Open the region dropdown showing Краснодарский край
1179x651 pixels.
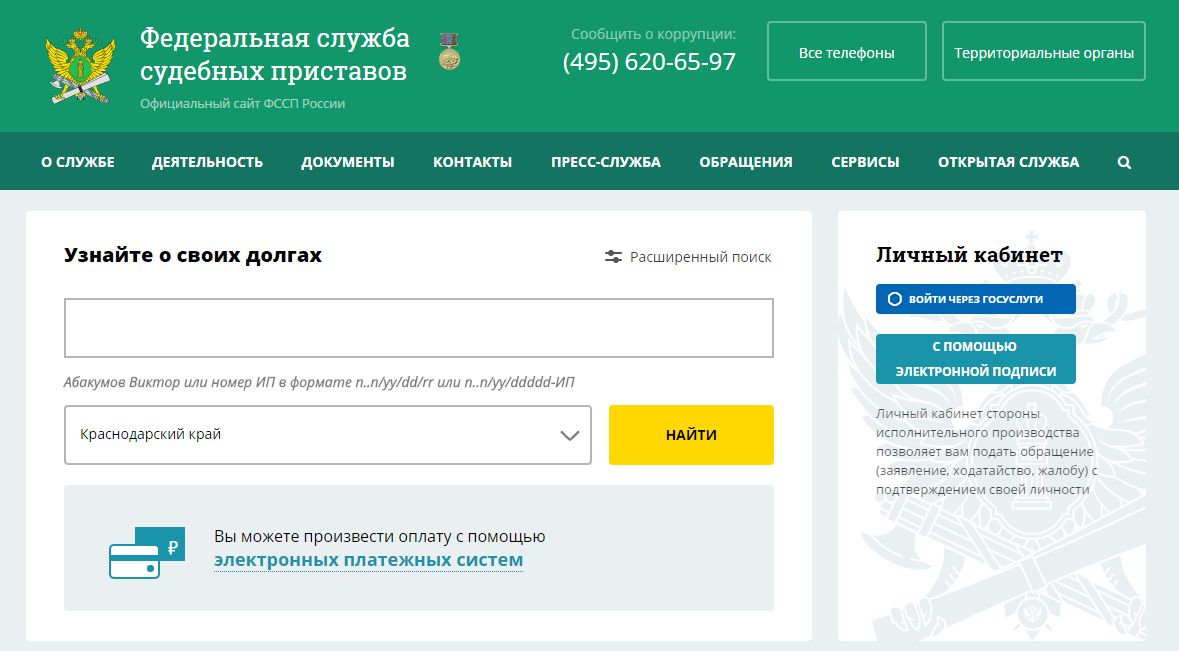tap(328, 435)
